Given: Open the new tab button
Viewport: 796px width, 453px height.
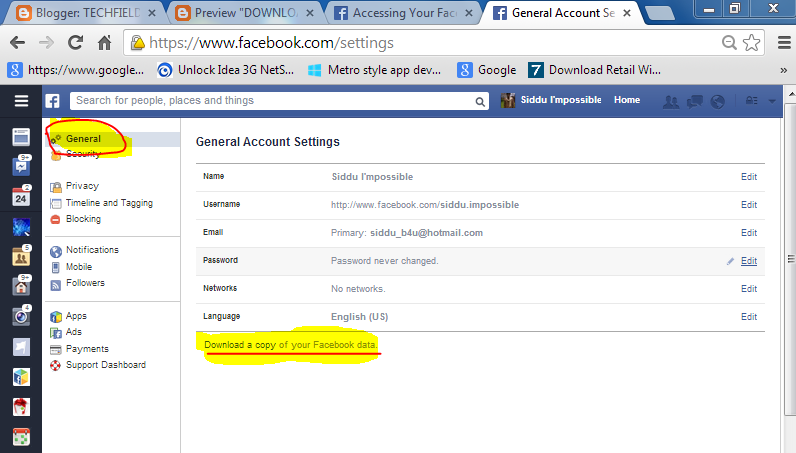Looking at the screenshot, I should click(x=659, y=14).
